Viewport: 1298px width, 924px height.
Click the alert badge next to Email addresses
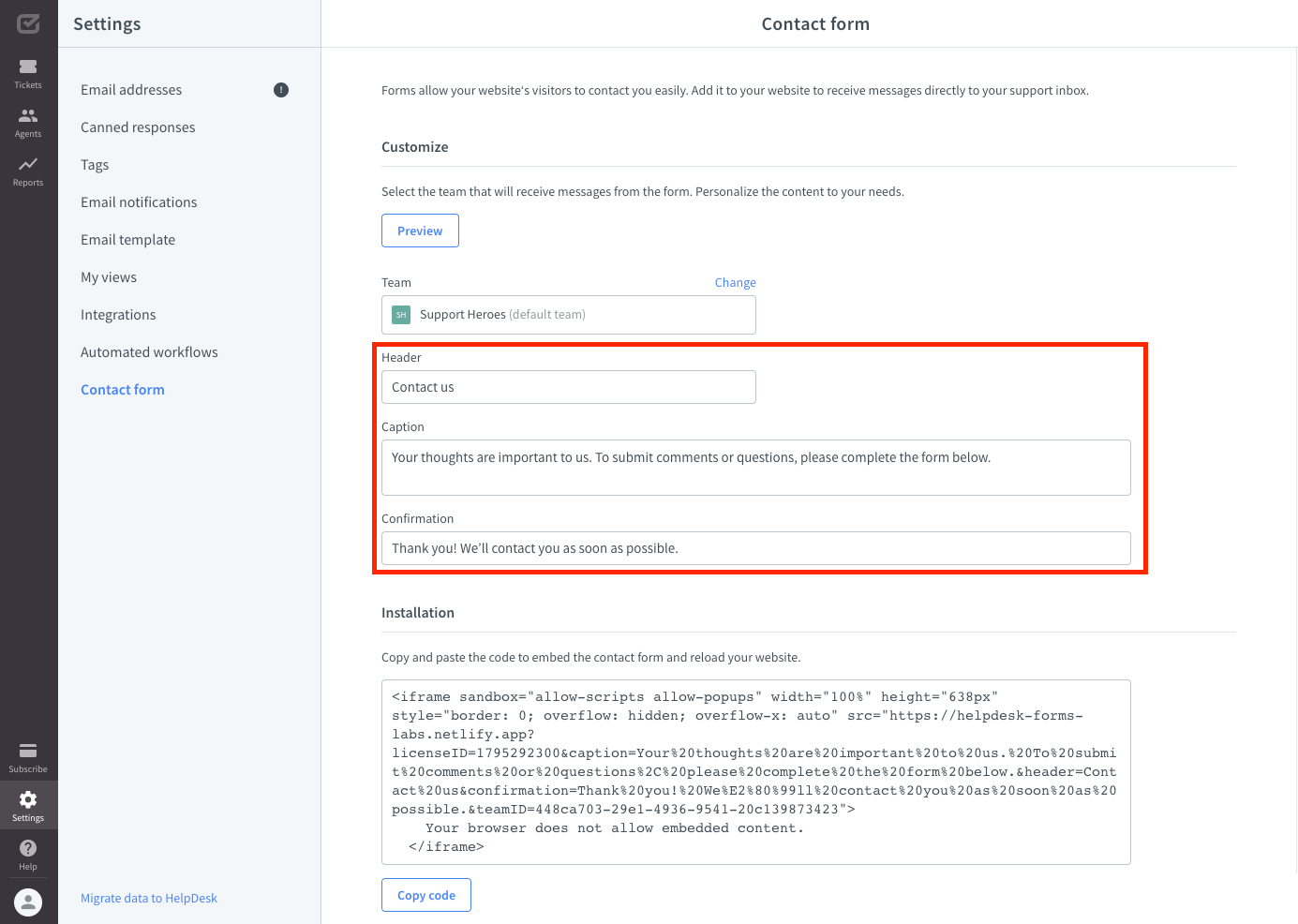[280, 89]
